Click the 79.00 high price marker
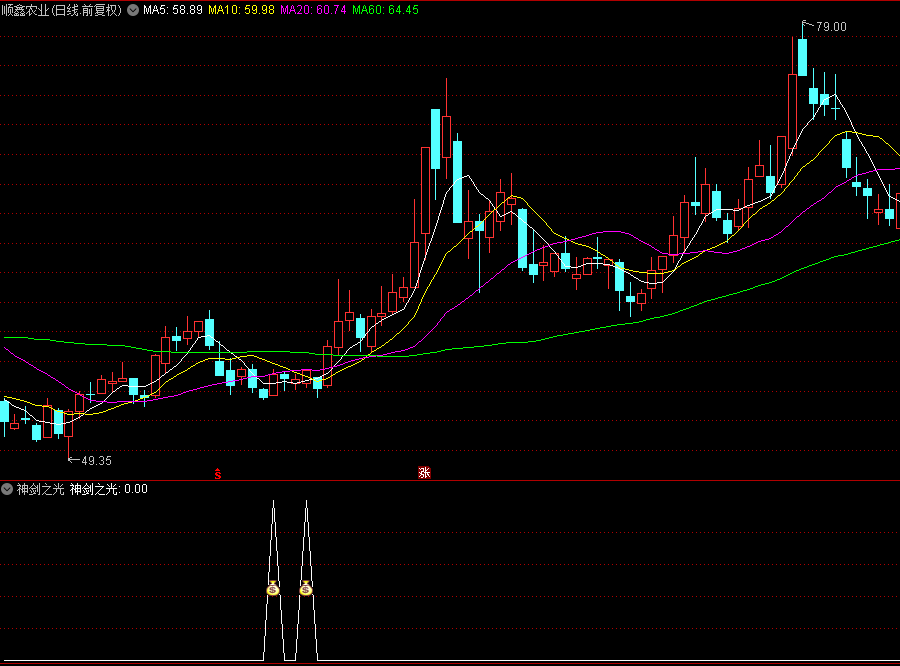This screenshot has height=666, width=900. [x=831, y=26]
